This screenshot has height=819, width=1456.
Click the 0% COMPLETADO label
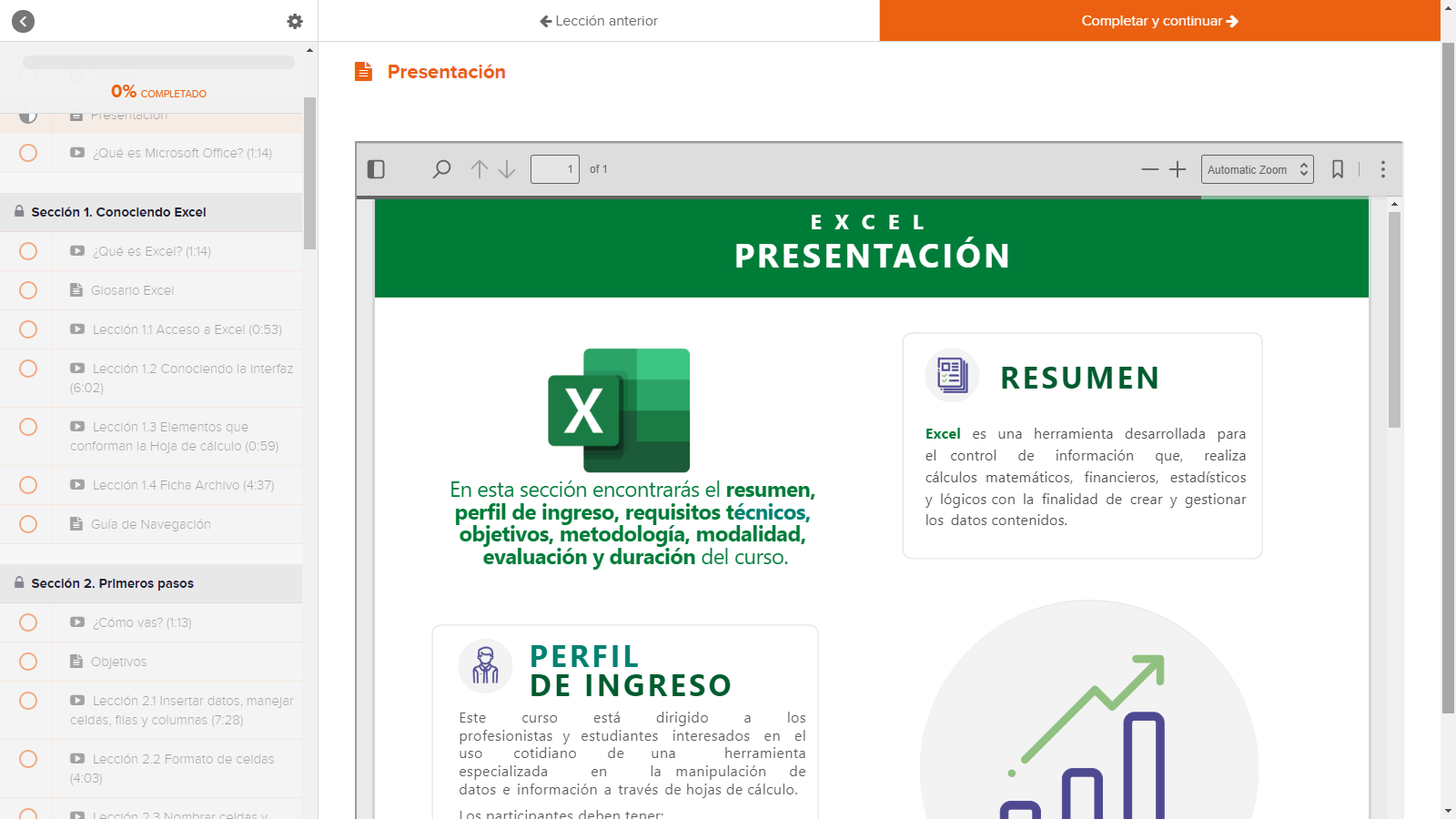(x=158, y=92)
